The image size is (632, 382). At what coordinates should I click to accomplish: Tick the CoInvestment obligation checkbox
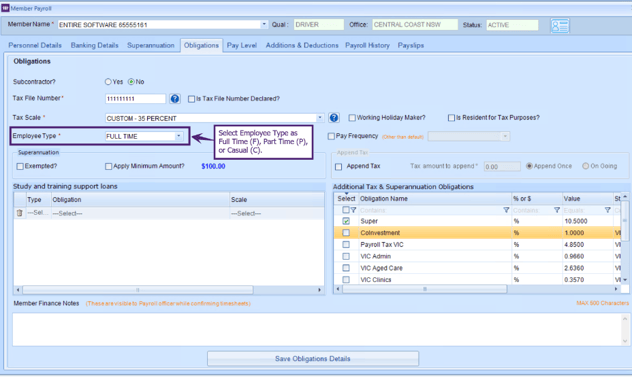click(346, 233)
